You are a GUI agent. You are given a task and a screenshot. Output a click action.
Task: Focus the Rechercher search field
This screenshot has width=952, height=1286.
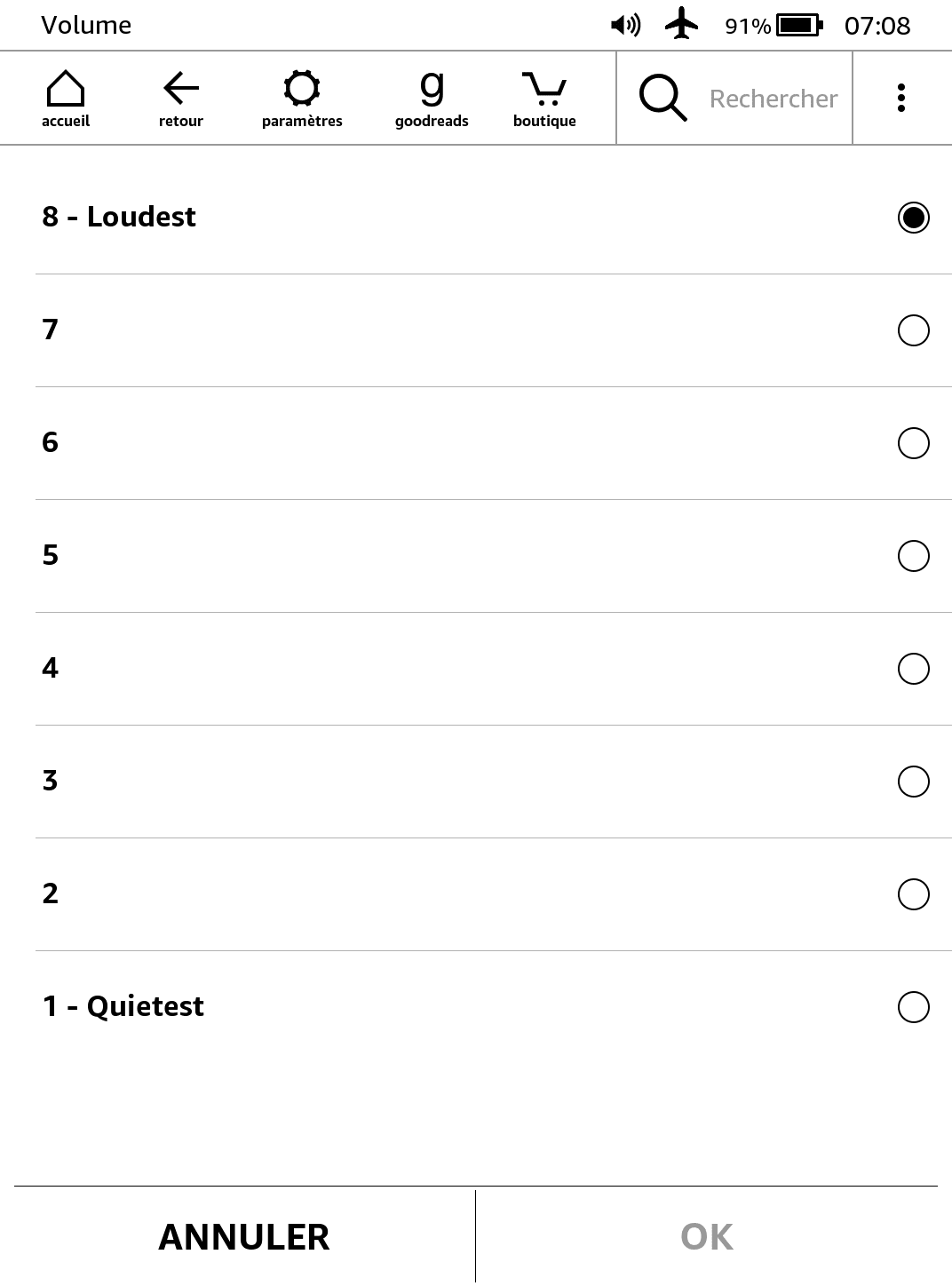(x=773, y=99)
